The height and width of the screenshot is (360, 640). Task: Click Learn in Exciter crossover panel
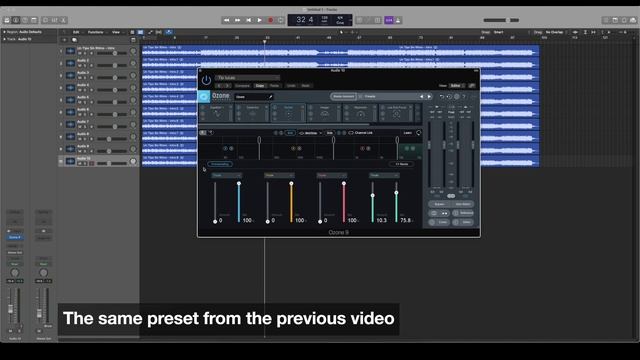(407, 133)
